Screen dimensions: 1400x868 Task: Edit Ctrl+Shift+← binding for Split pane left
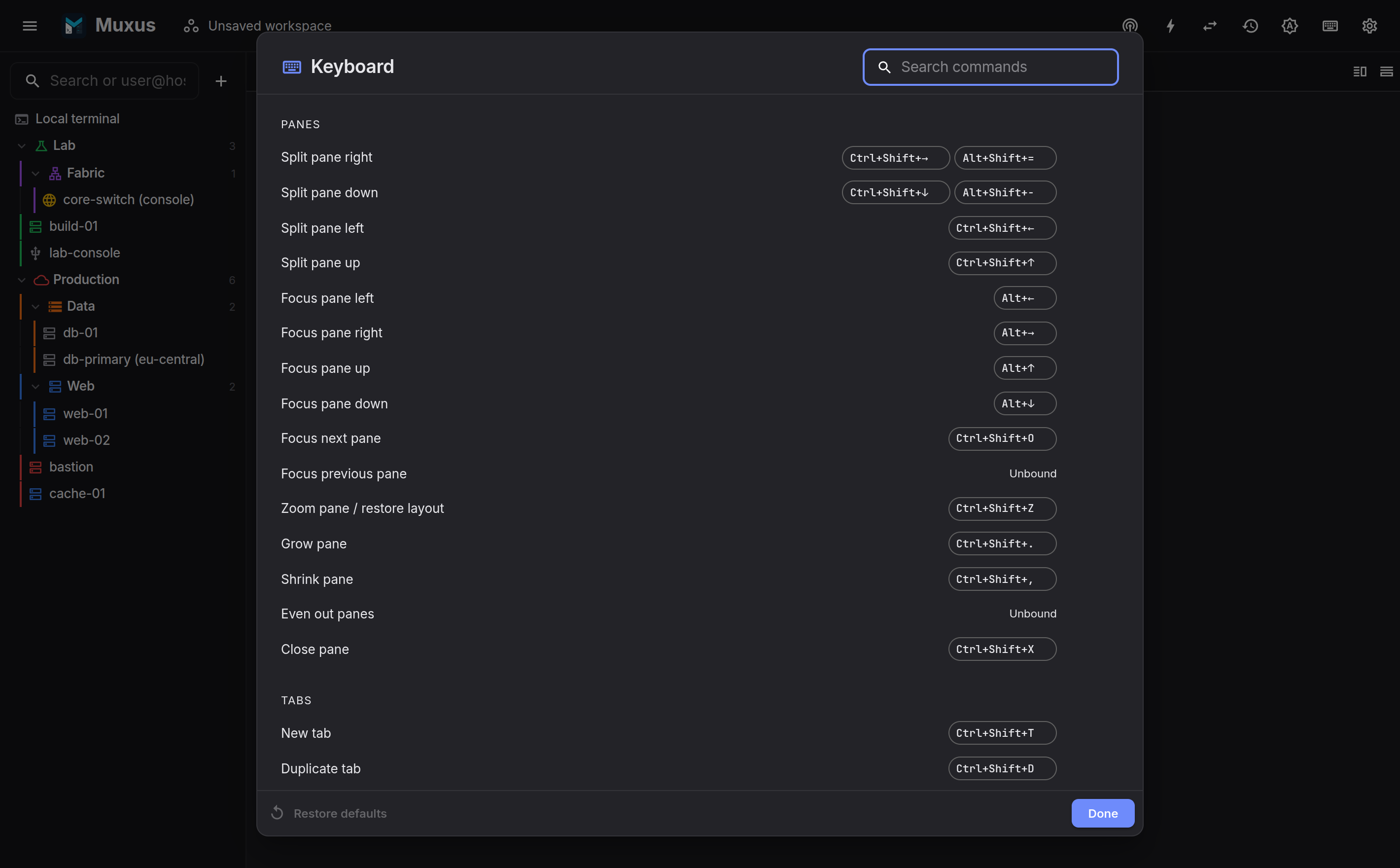coord(1002,228)
